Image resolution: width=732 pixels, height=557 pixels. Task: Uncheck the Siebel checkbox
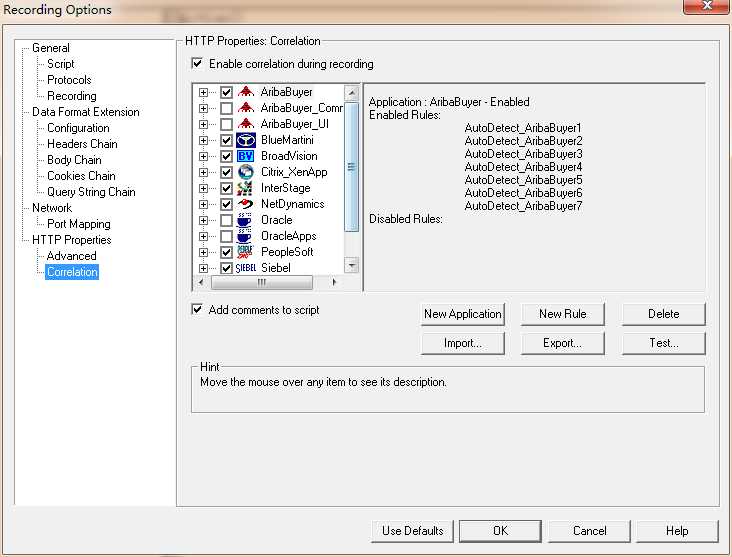(226, 268)
